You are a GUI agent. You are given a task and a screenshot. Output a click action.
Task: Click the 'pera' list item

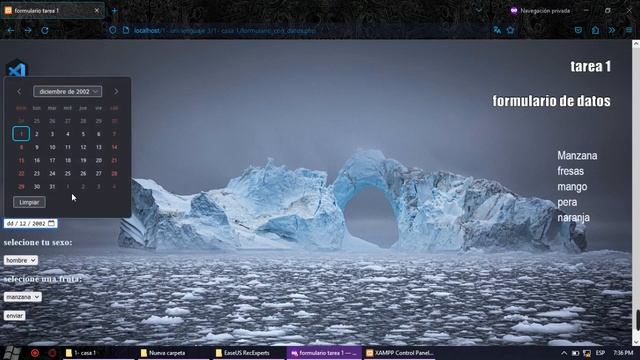(x=567, y=202)
